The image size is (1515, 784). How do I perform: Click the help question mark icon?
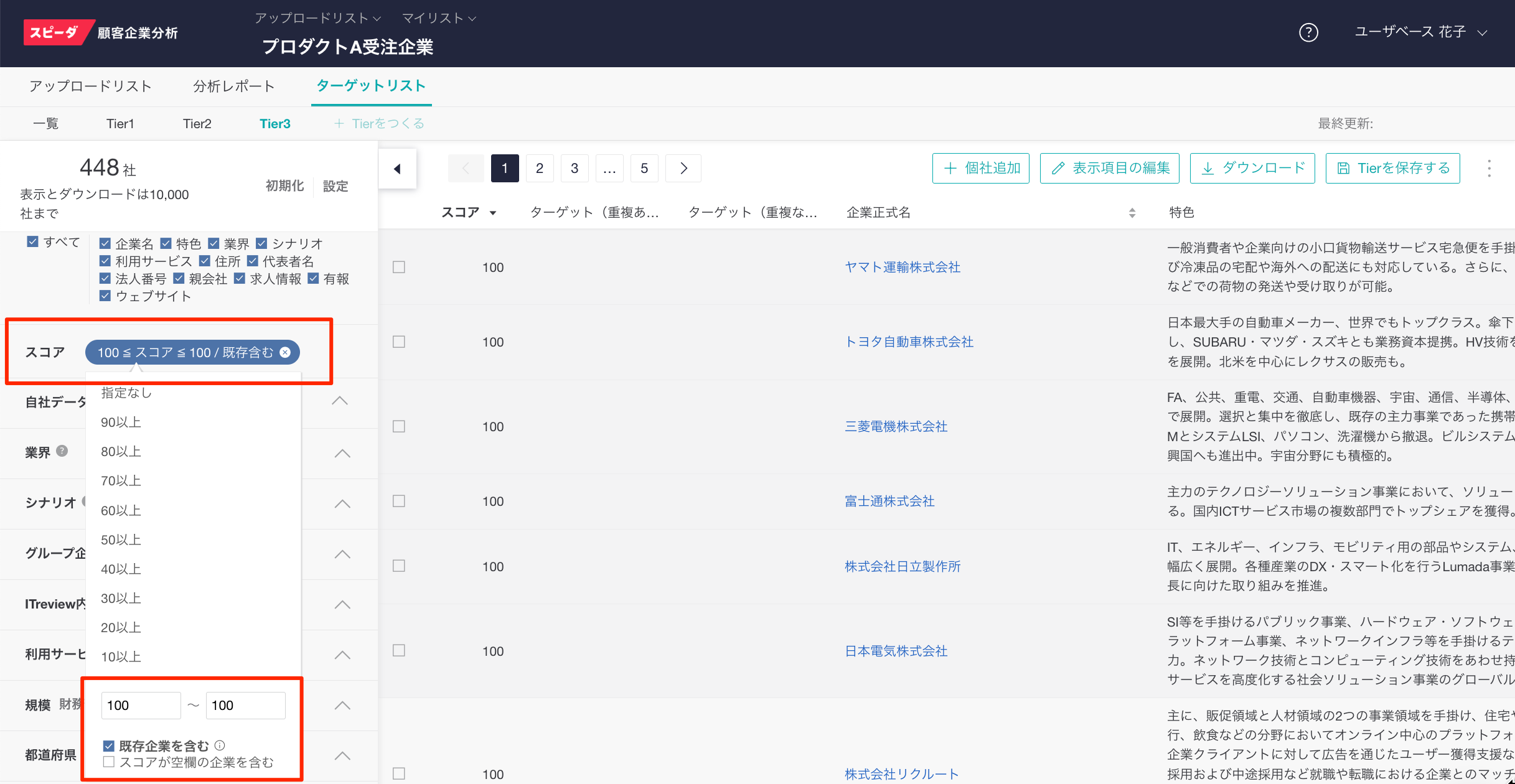click(1308, 32)
